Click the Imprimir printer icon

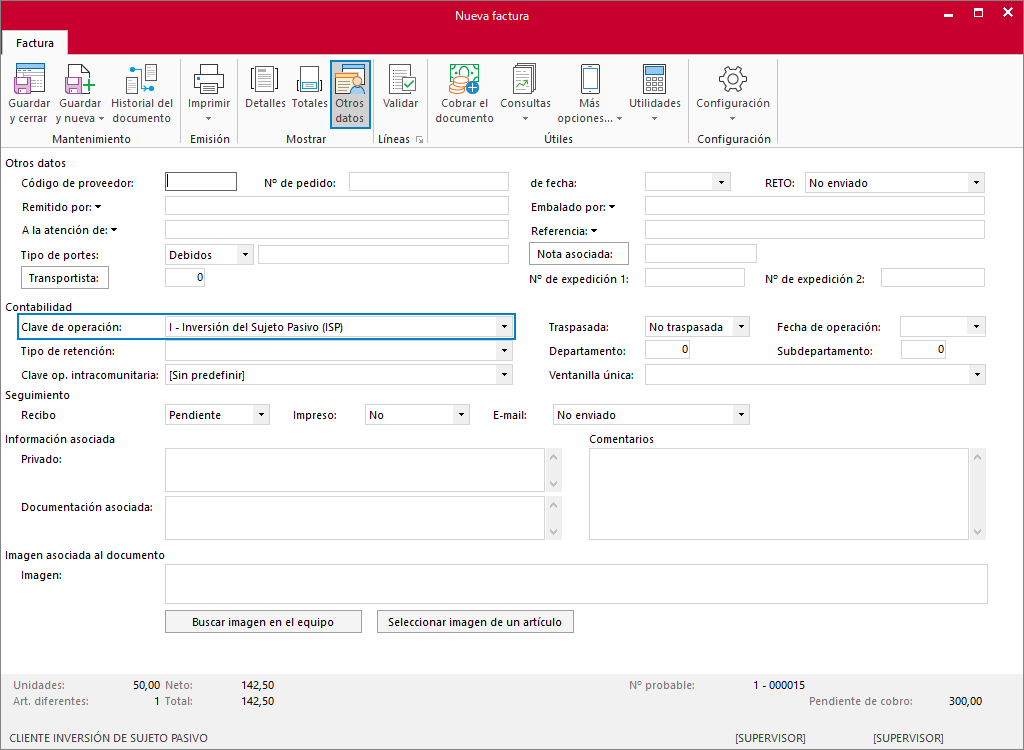209,79
